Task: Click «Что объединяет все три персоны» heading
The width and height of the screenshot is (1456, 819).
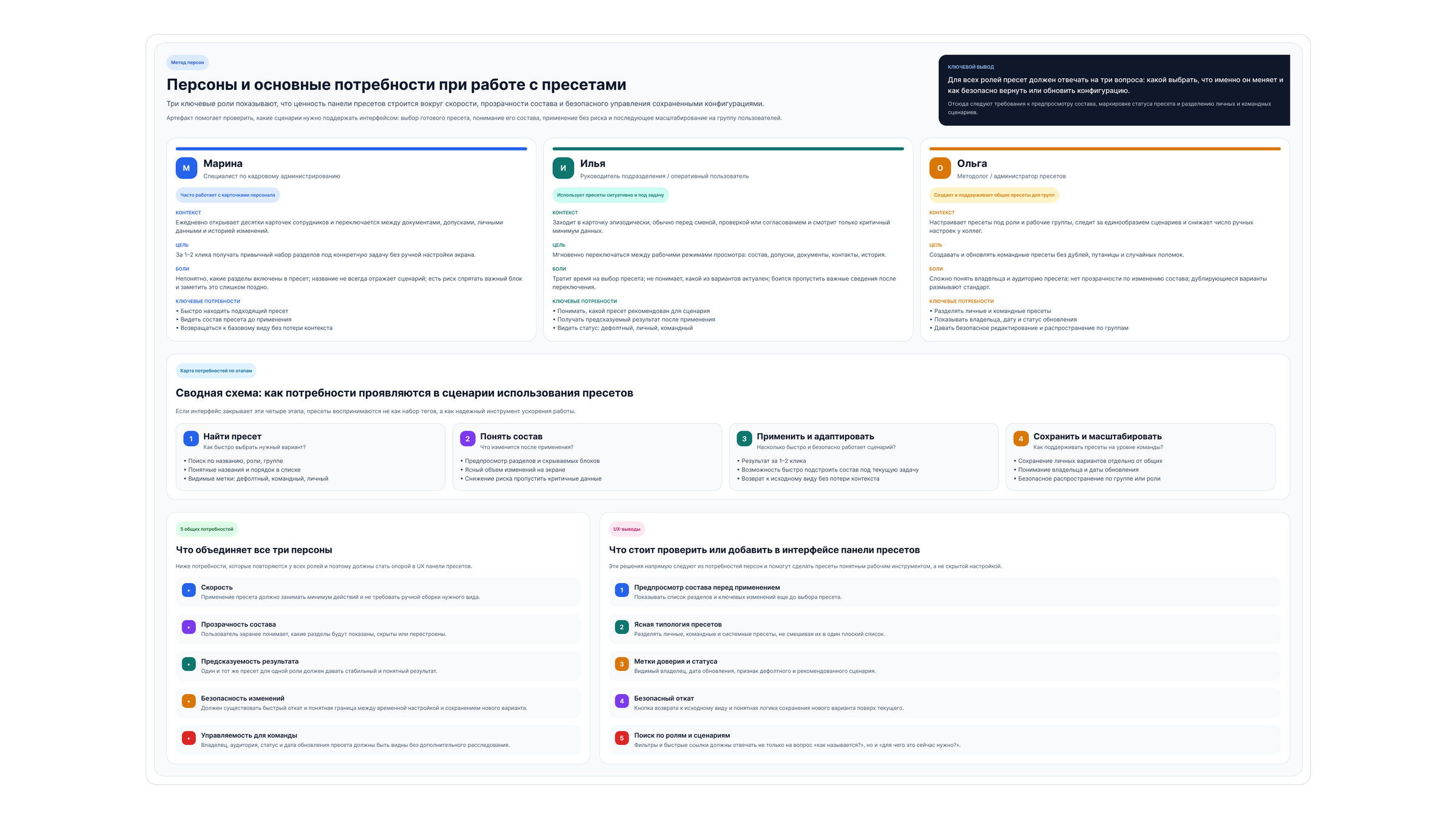Action: tap(254, 550)
